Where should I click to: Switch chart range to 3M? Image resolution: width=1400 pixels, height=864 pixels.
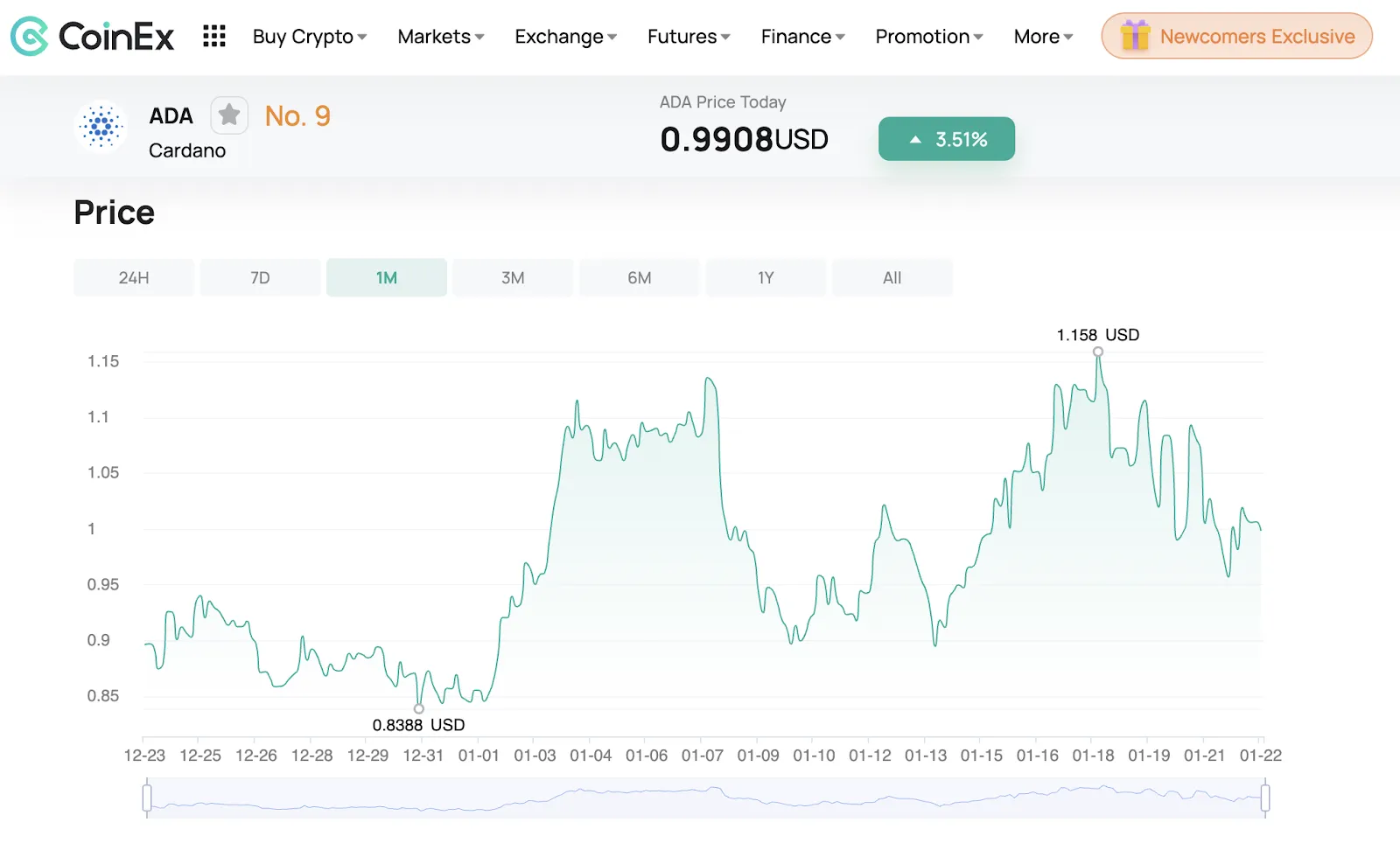(513, 277)
